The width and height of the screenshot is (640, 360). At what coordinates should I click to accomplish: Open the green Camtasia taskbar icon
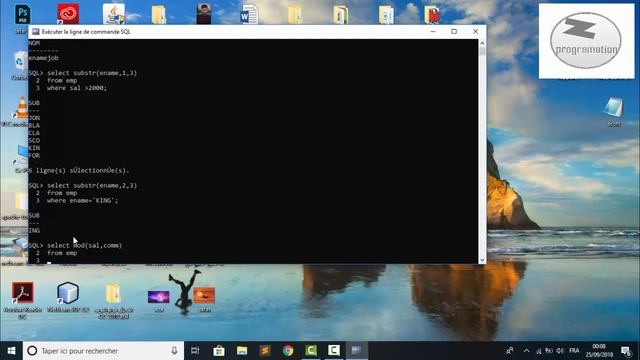311,351
